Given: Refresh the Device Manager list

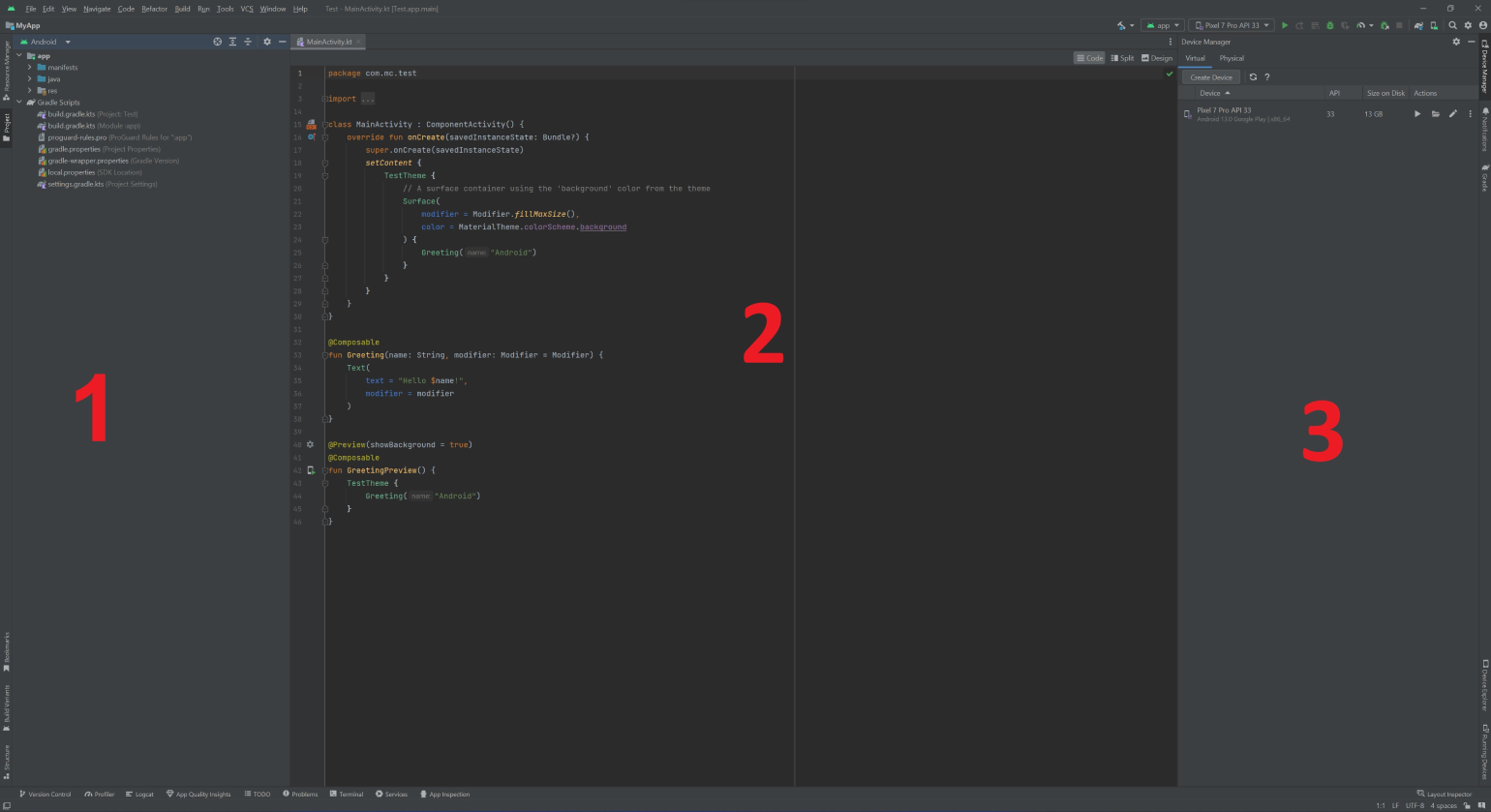Looking at the screenshot, I should (x=1253, y=77).
